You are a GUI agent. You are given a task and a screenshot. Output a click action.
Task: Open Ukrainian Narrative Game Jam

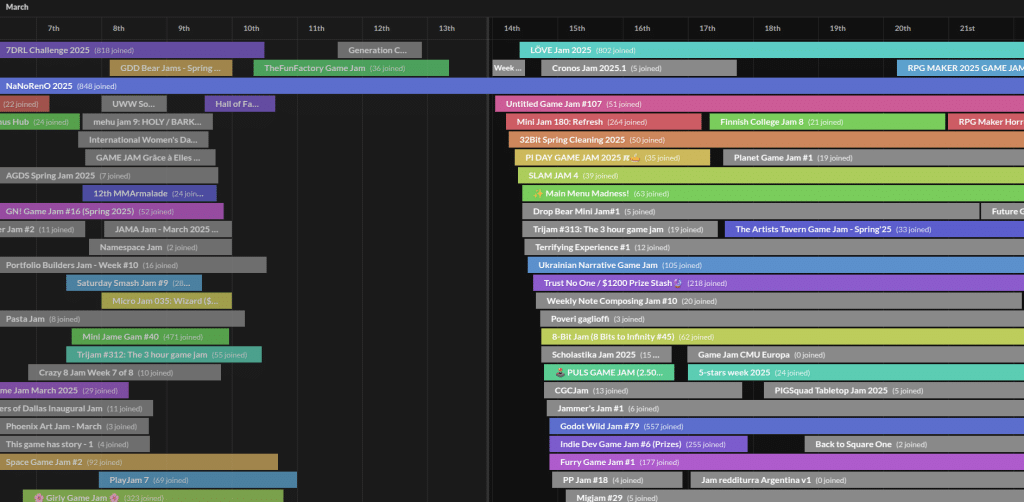tap(776, 265)
